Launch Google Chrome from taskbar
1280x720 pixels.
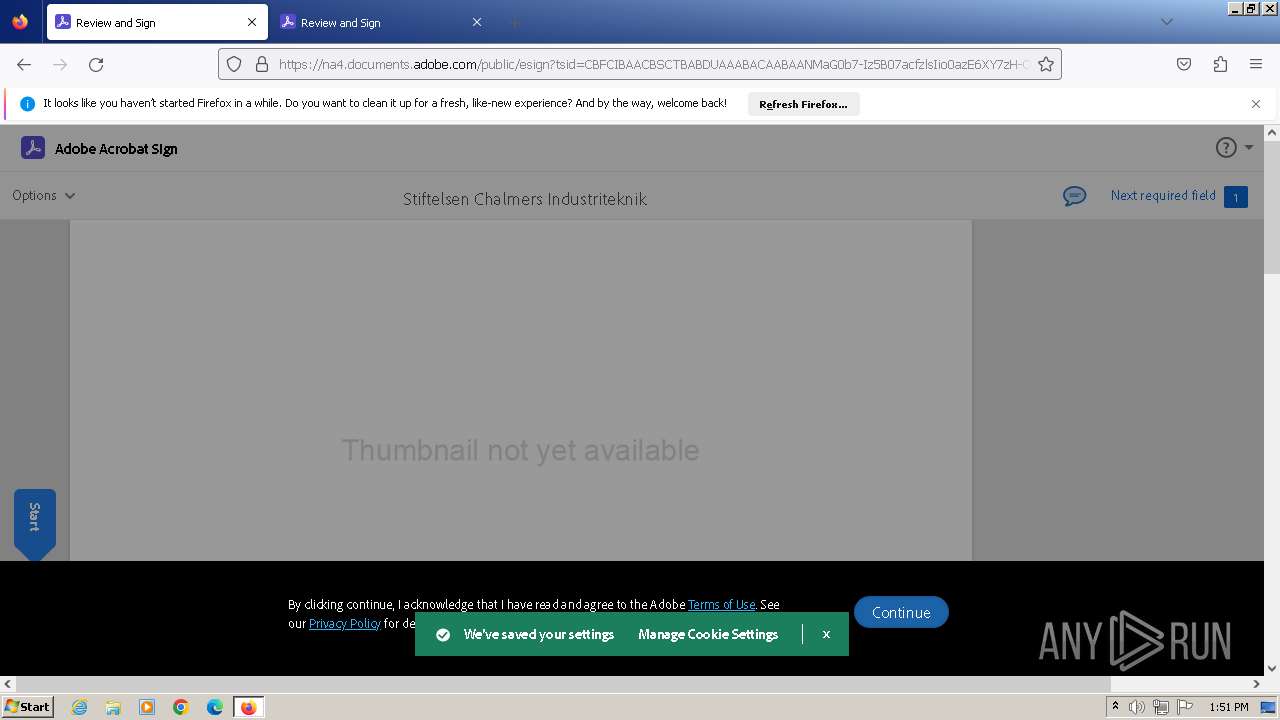tap(181, 707)
